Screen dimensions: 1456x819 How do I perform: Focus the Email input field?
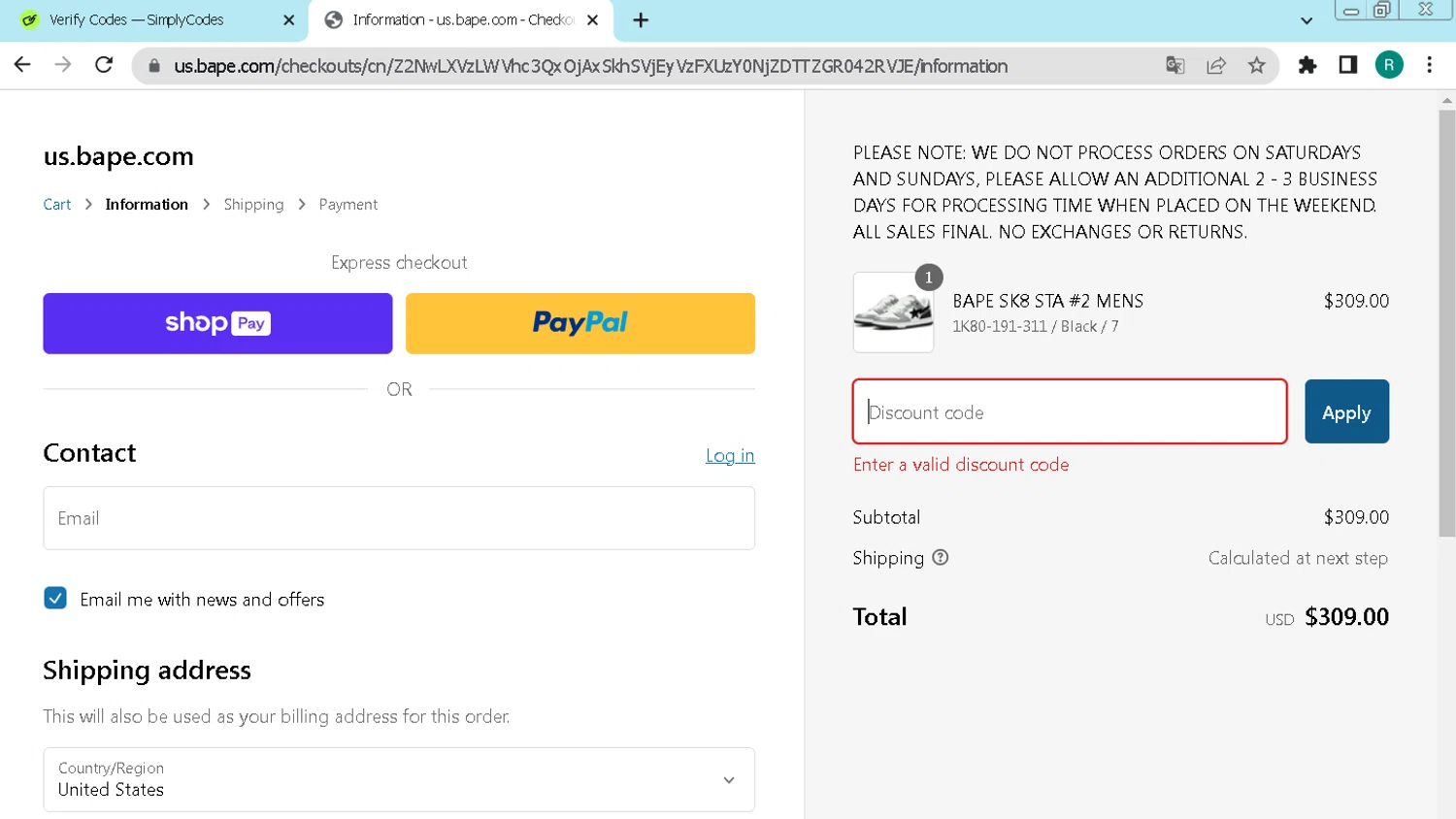pyautogui.click(x=399, y=518)
